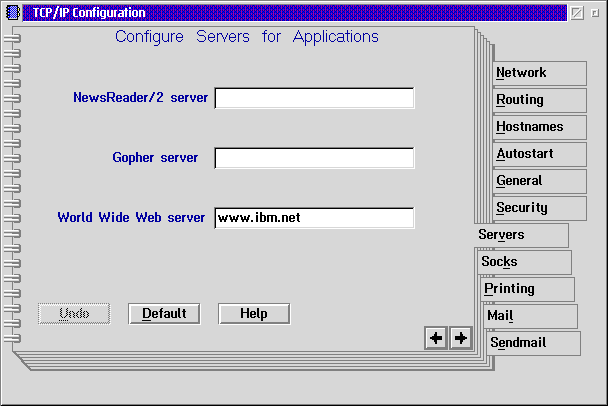Switch to the Printing tab
The image size is (608, 406).
(x=527, y=289)
